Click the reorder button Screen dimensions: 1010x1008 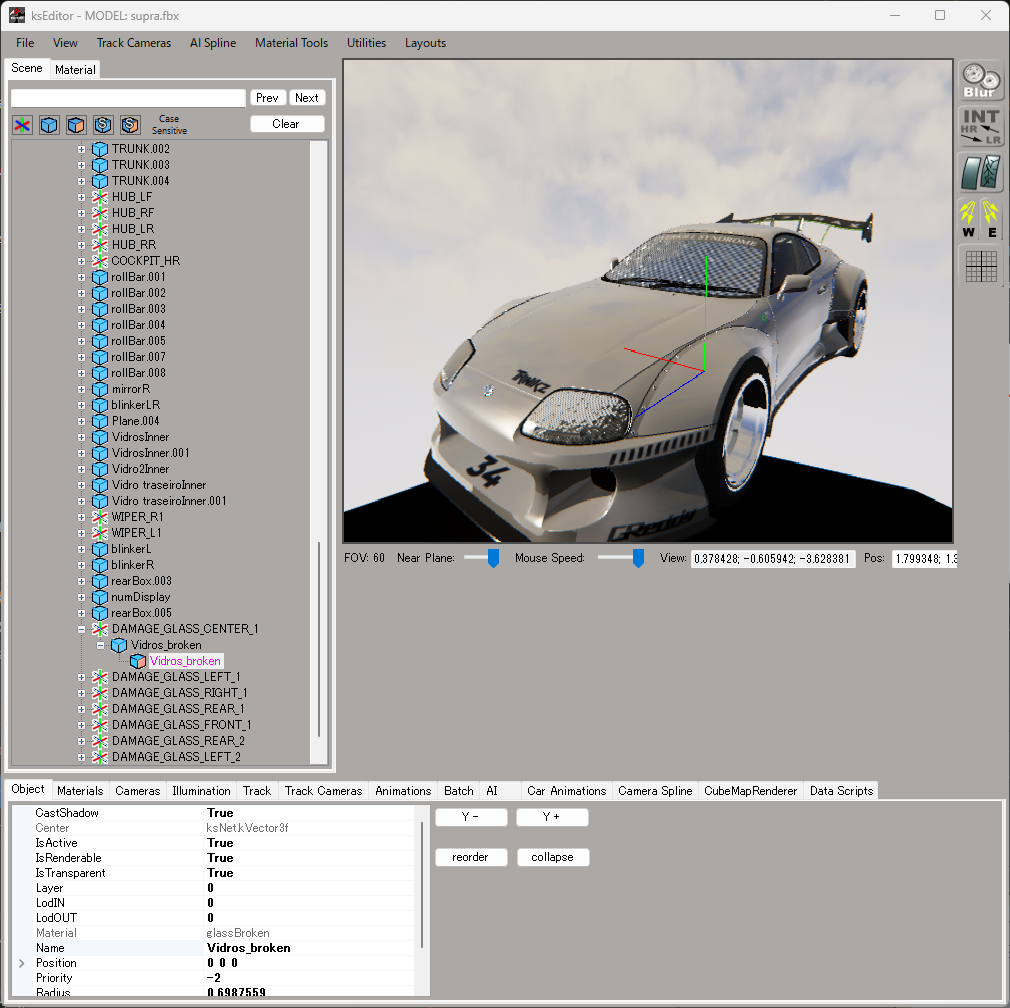click(471, 857)
